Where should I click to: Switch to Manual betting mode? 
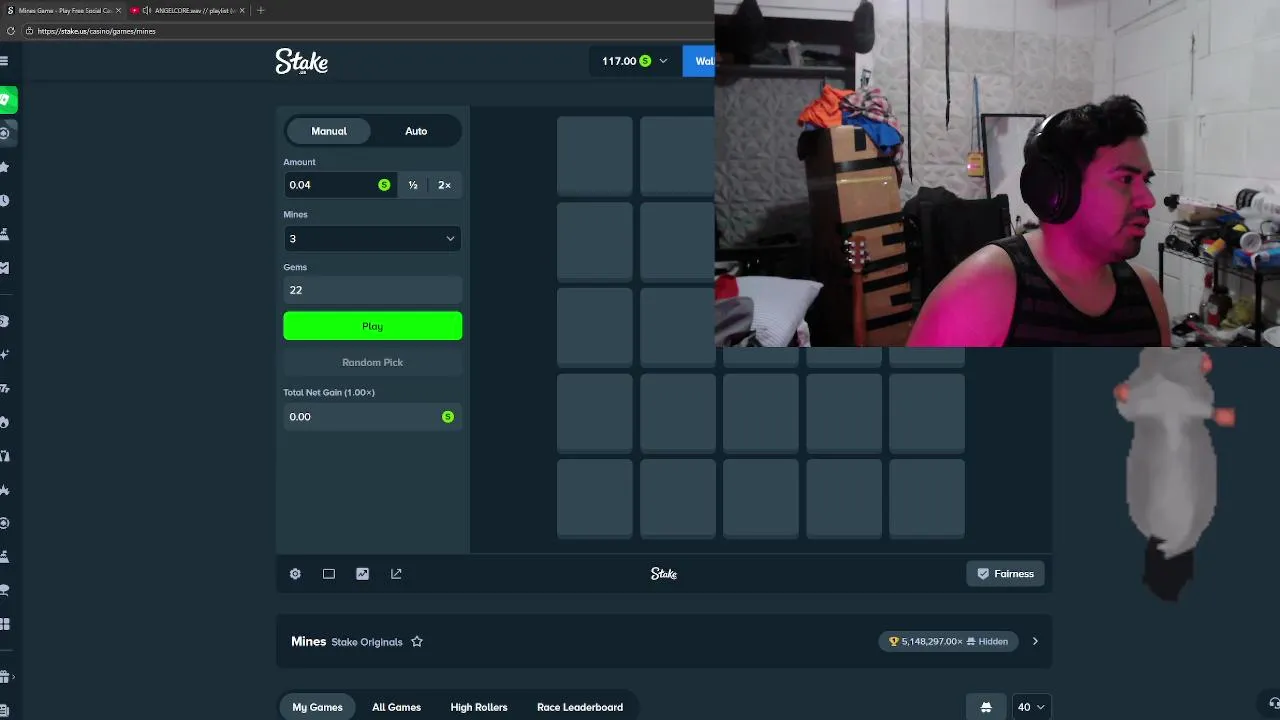(329, 131)
